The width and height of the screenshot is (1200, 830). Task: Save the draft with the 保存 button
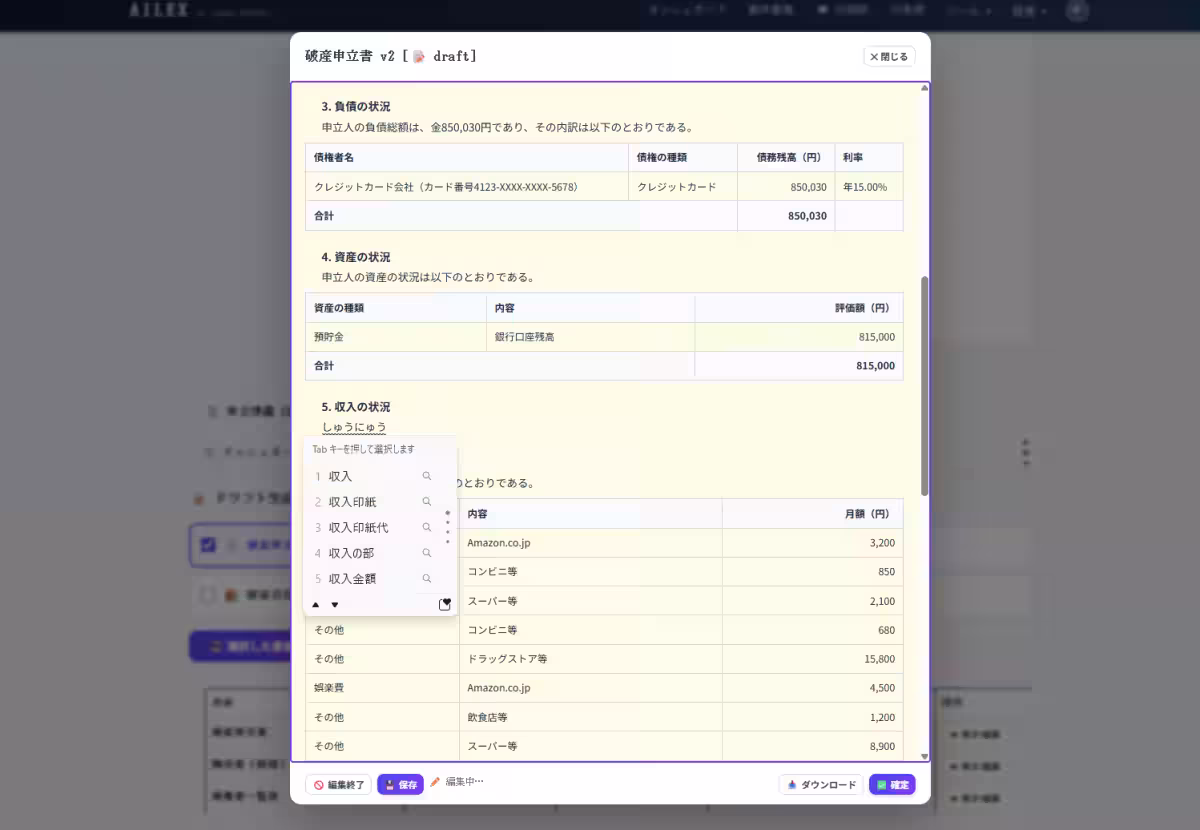[x=401, y=784]
